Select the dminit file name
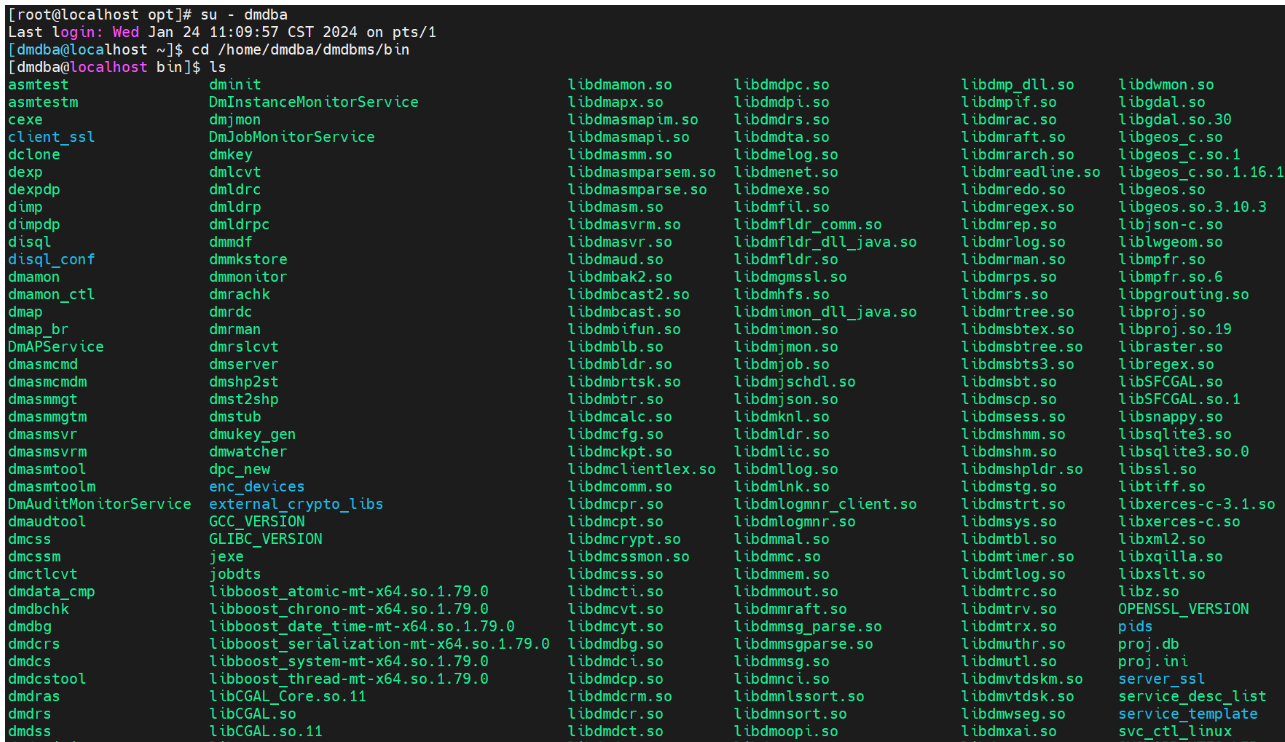Image resolution: width=1285 pixels, height=742 pixels. click(x=237, y=84)
